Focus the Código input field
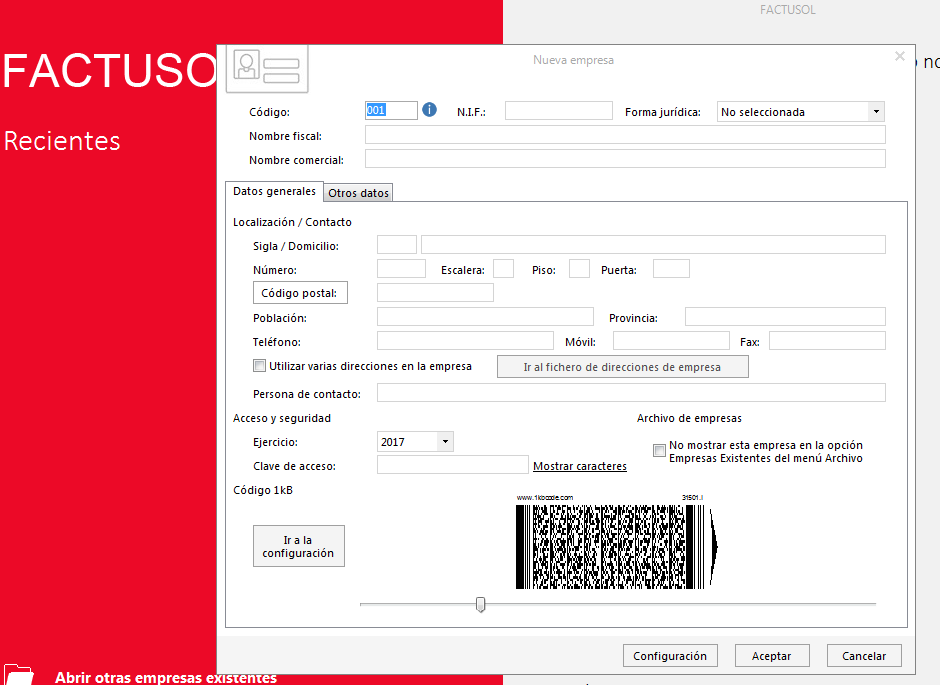The width and height of the screenshot is (940, 685). tap(391, 110)
